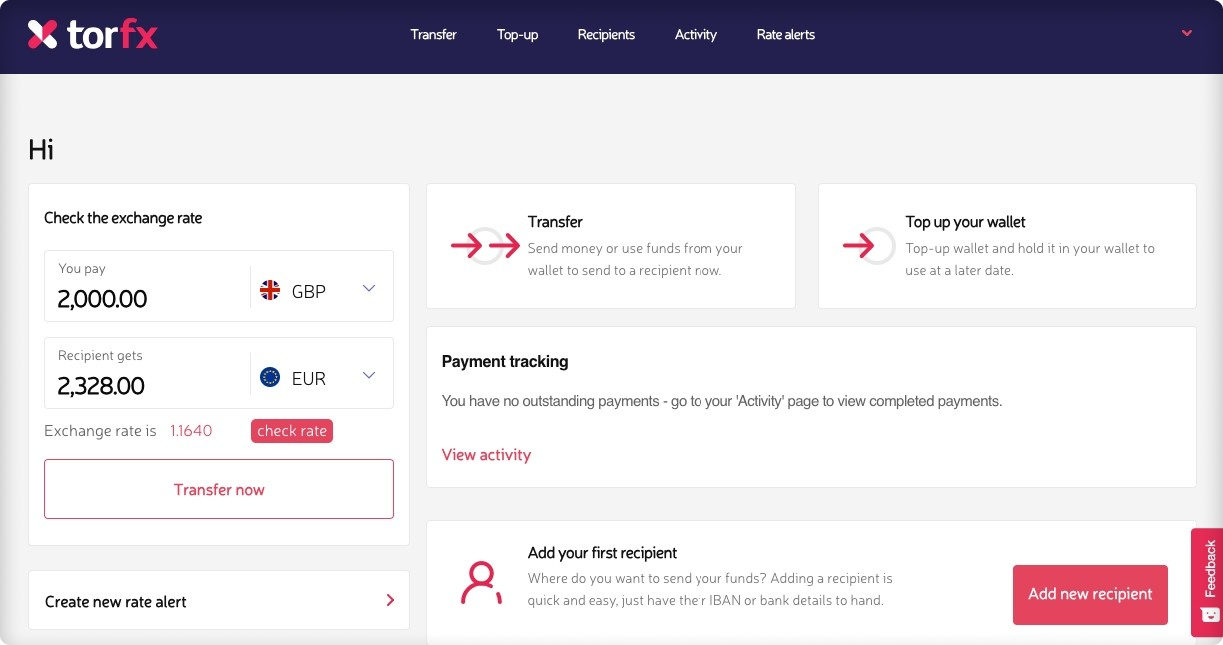Click the check rate button

(x=292, y=431)
